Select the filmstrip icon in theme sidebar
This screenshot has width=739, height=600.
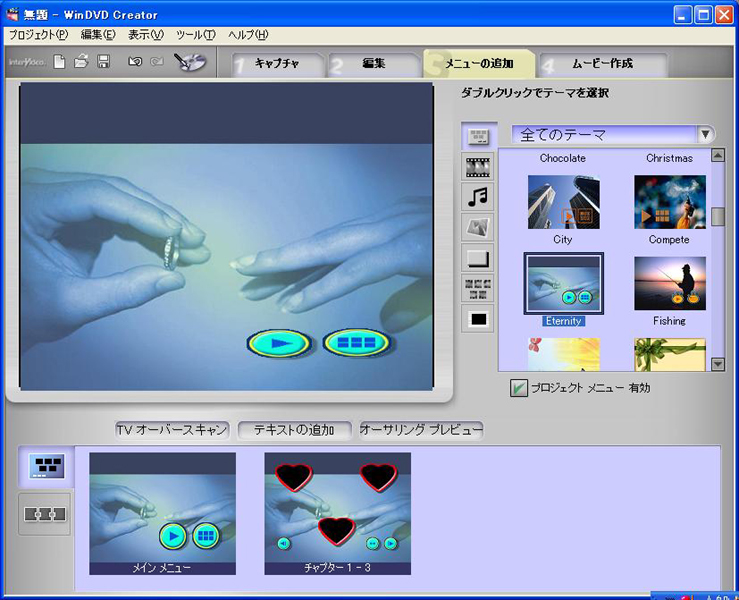478,167
